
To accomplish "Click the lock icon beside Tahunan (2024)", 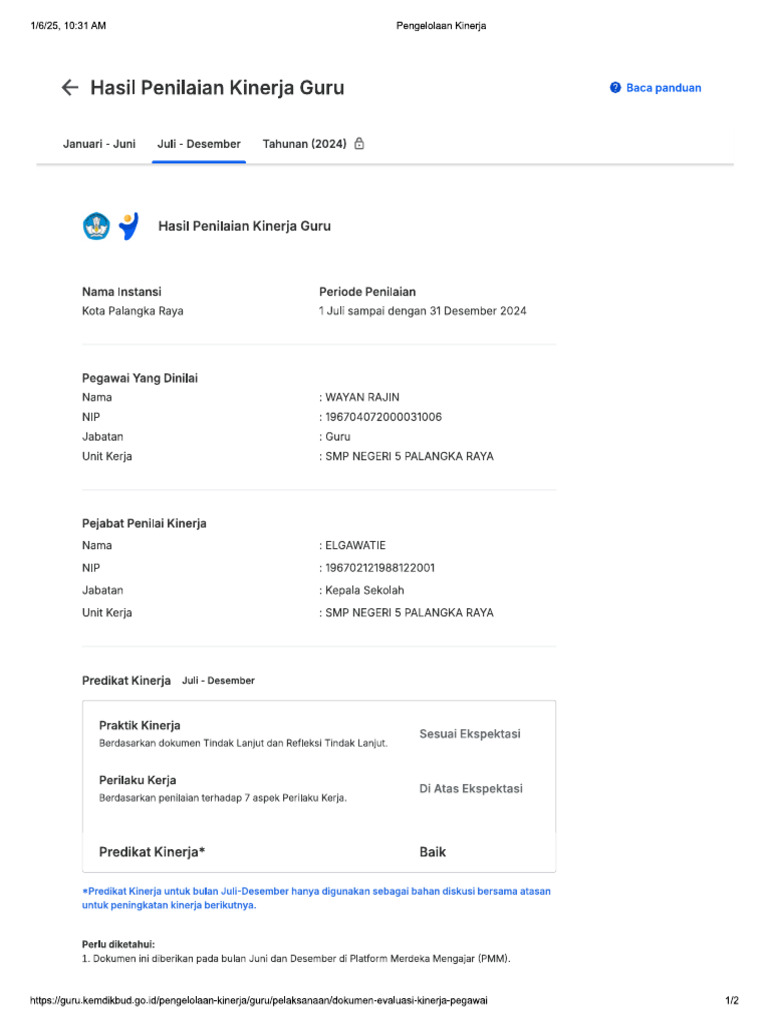I will [359, 144].
